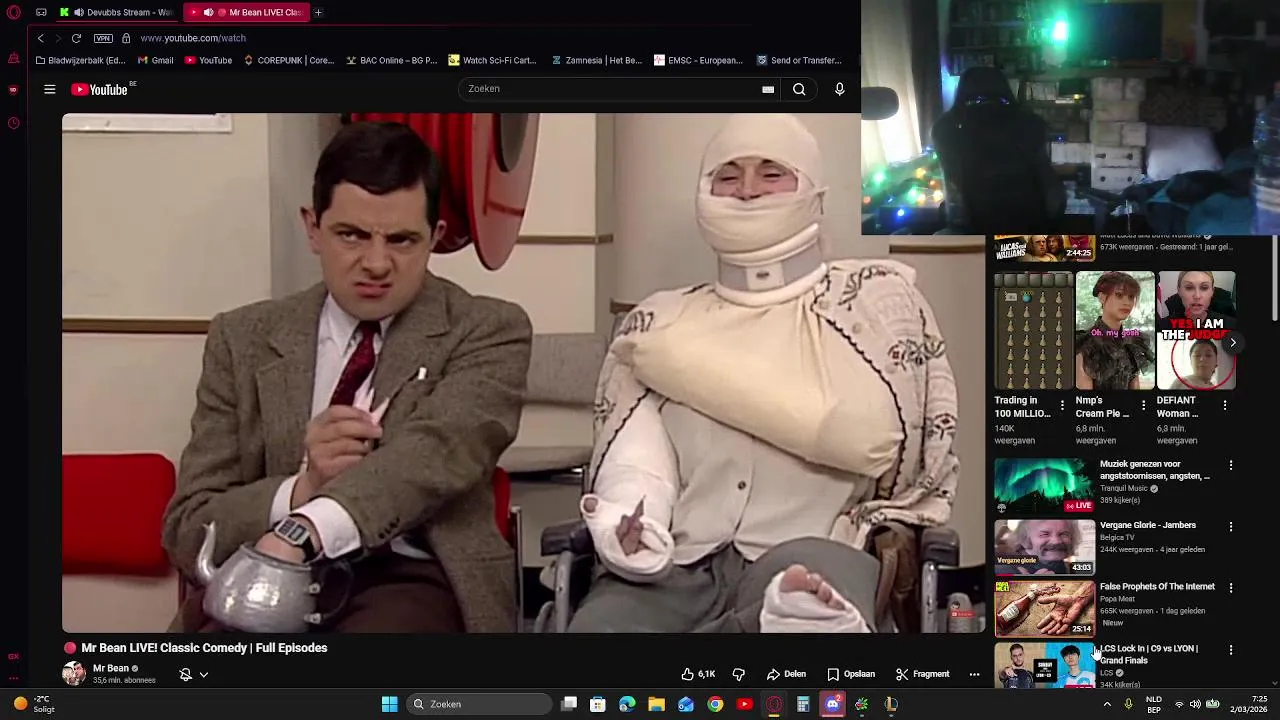1280x720 pixels.
Task: Open False Prophets Of The Internet title
Action: 1157,586
